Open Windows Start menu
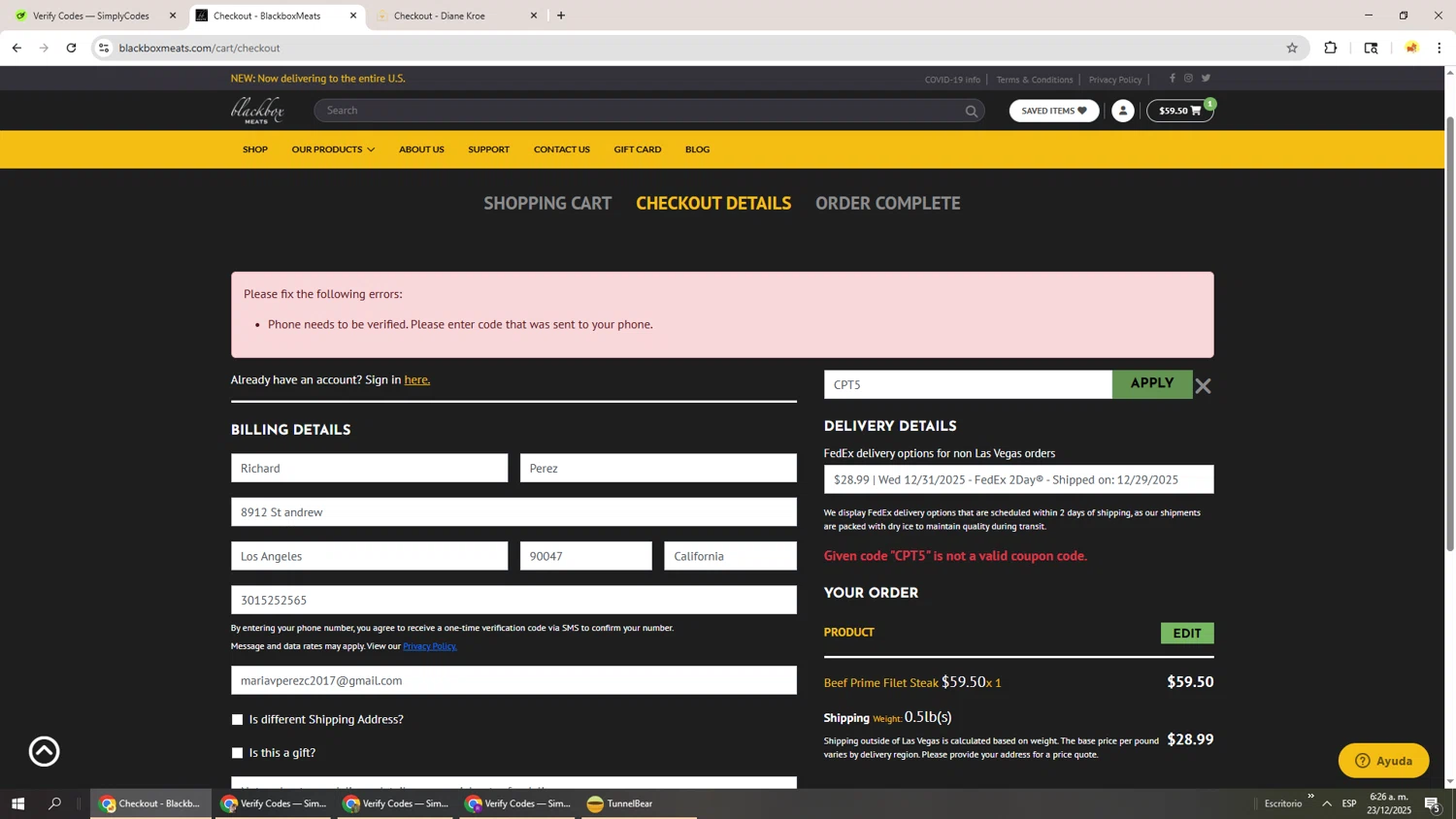This screenshot has height=819, width=1456. pyautogui.click(x=17, y=803)
